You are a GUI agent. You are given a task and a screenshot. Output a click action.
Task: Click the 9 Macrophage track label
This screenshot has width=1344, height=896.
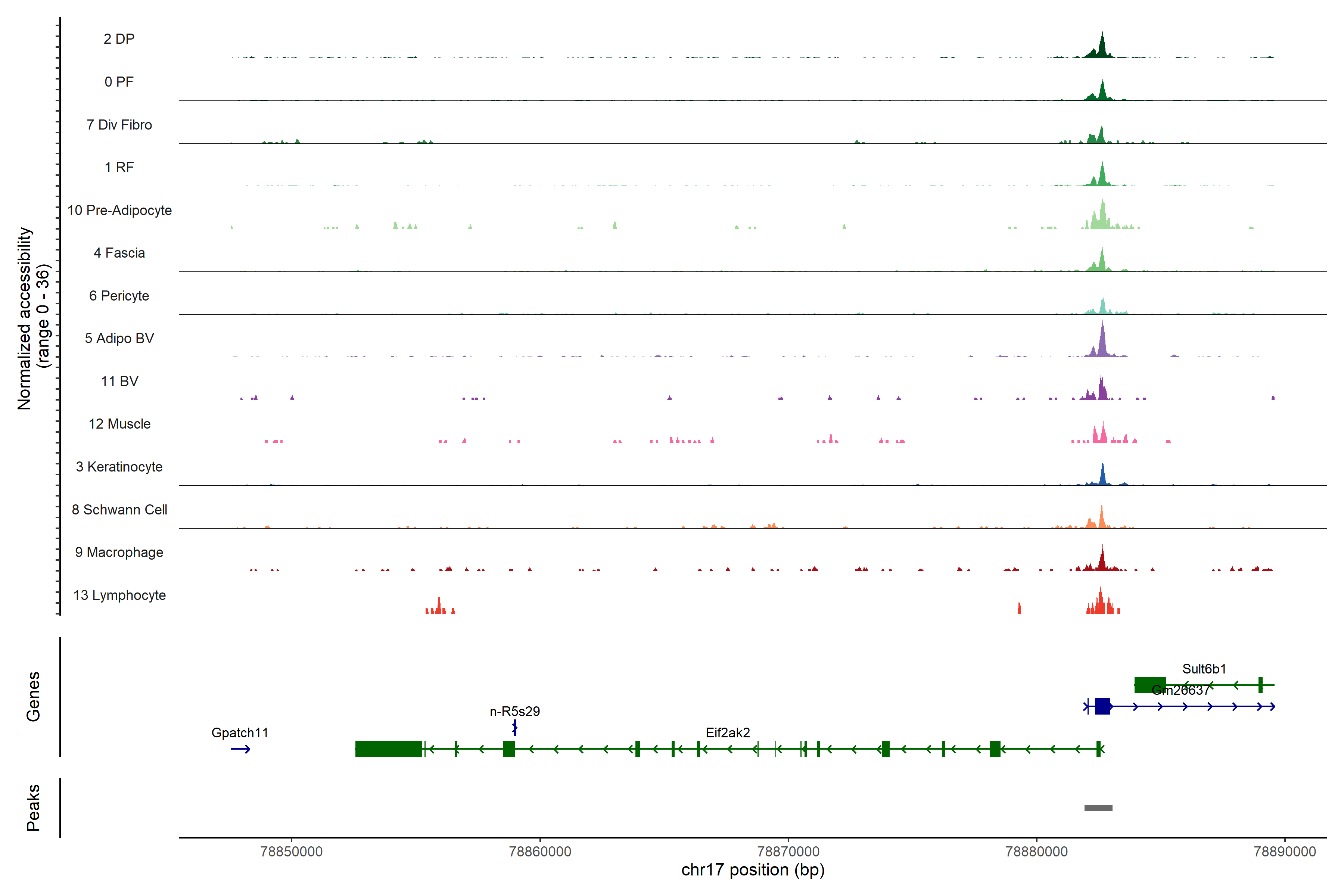point(119,553)
